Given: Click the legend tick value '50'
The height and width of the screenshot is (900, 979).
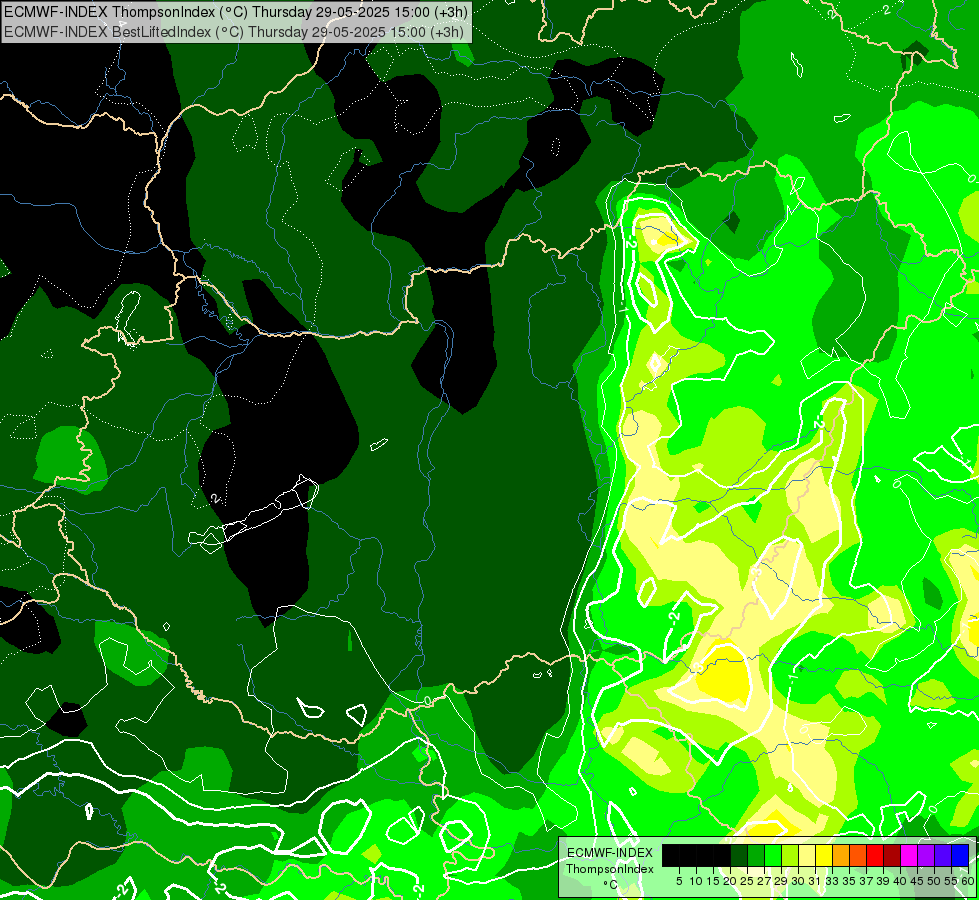Looking at the screenshot, I should point(933,881).
